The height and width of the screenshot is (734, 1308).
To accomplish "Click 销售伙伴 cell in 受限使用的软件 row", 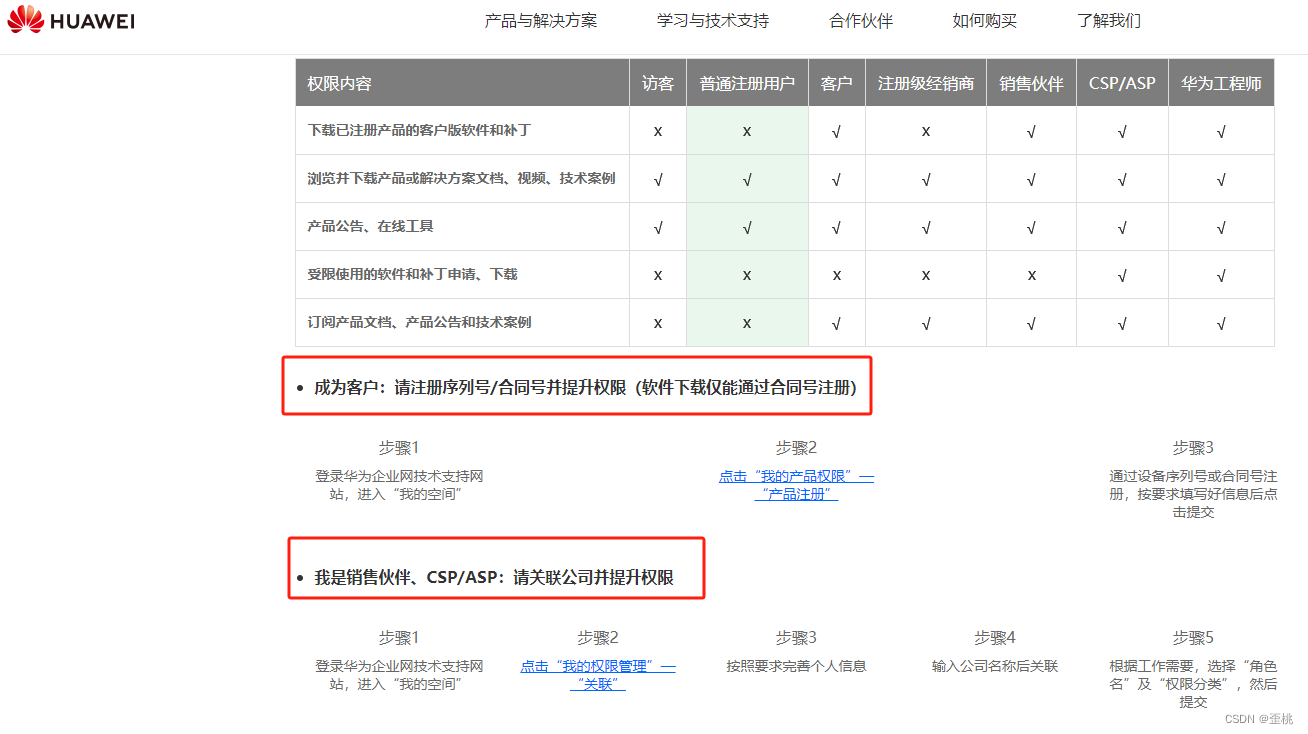I will [x=1031, y=275].
